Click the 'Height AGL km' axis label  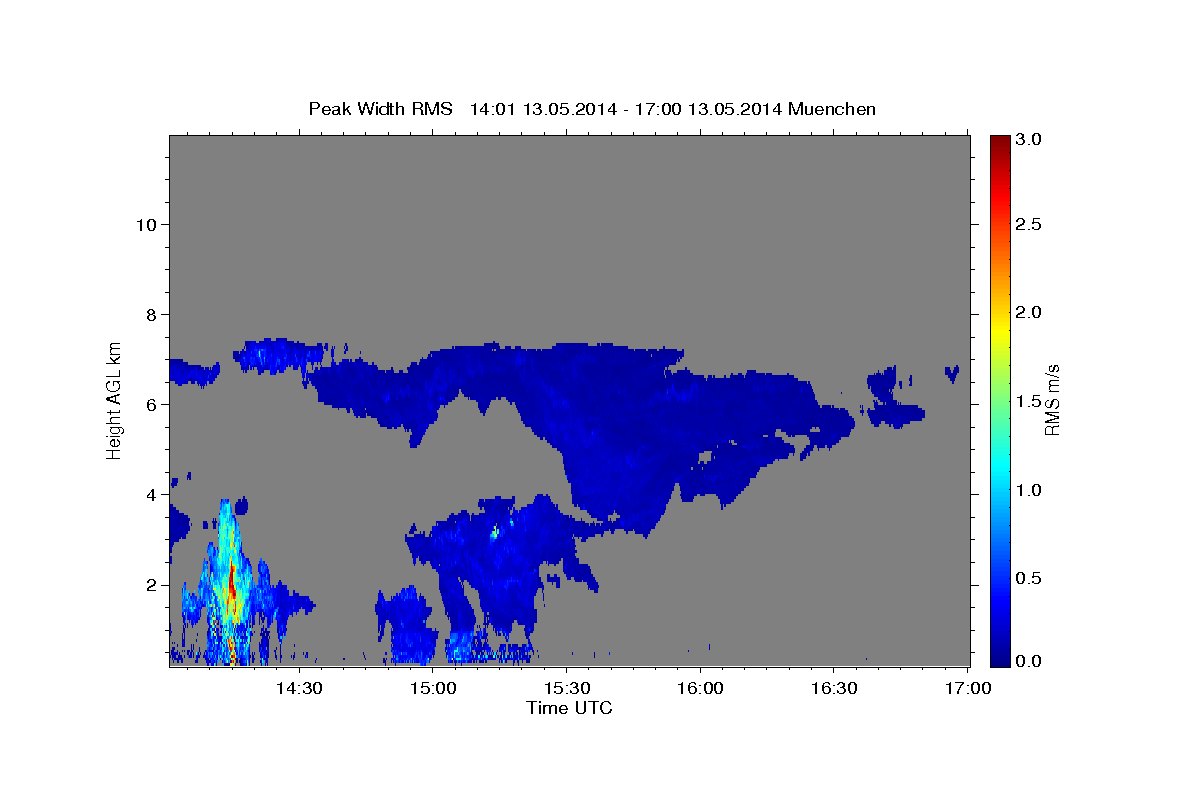pyautogui.click(x=114, y=399)
